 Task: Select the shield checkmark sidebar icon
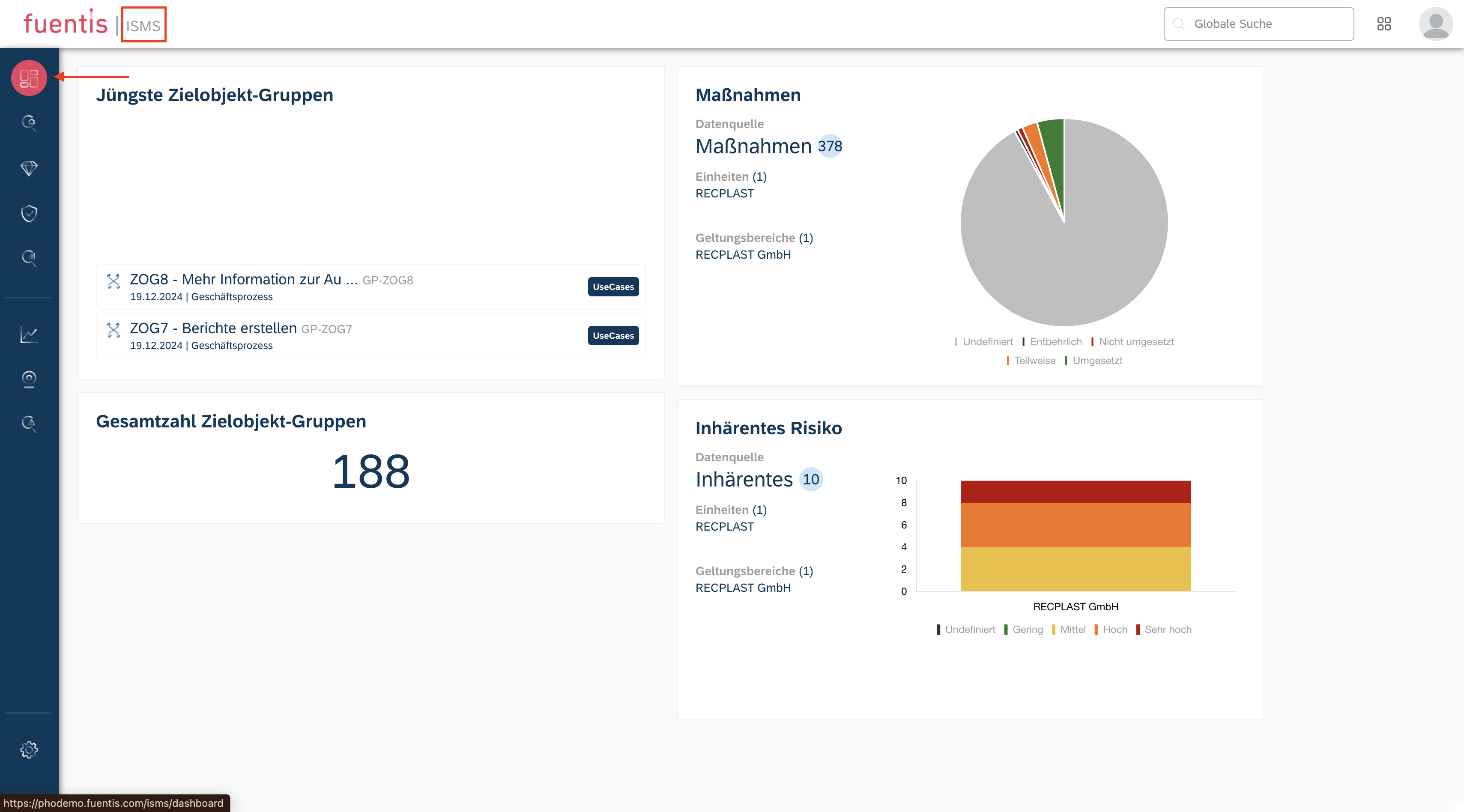click(29, 213)
